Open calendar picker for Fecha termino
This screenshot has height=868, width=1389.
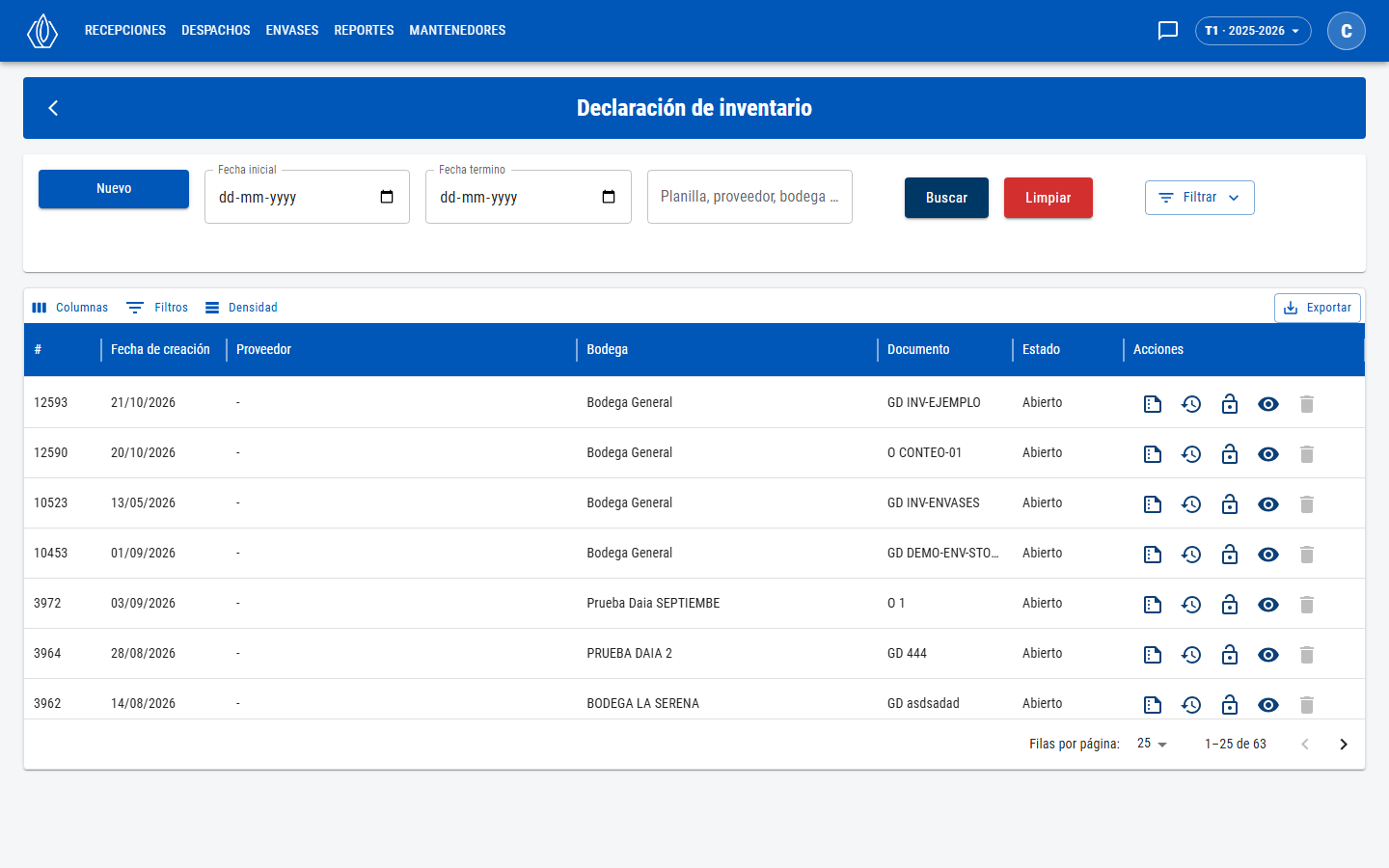point(609,197)
